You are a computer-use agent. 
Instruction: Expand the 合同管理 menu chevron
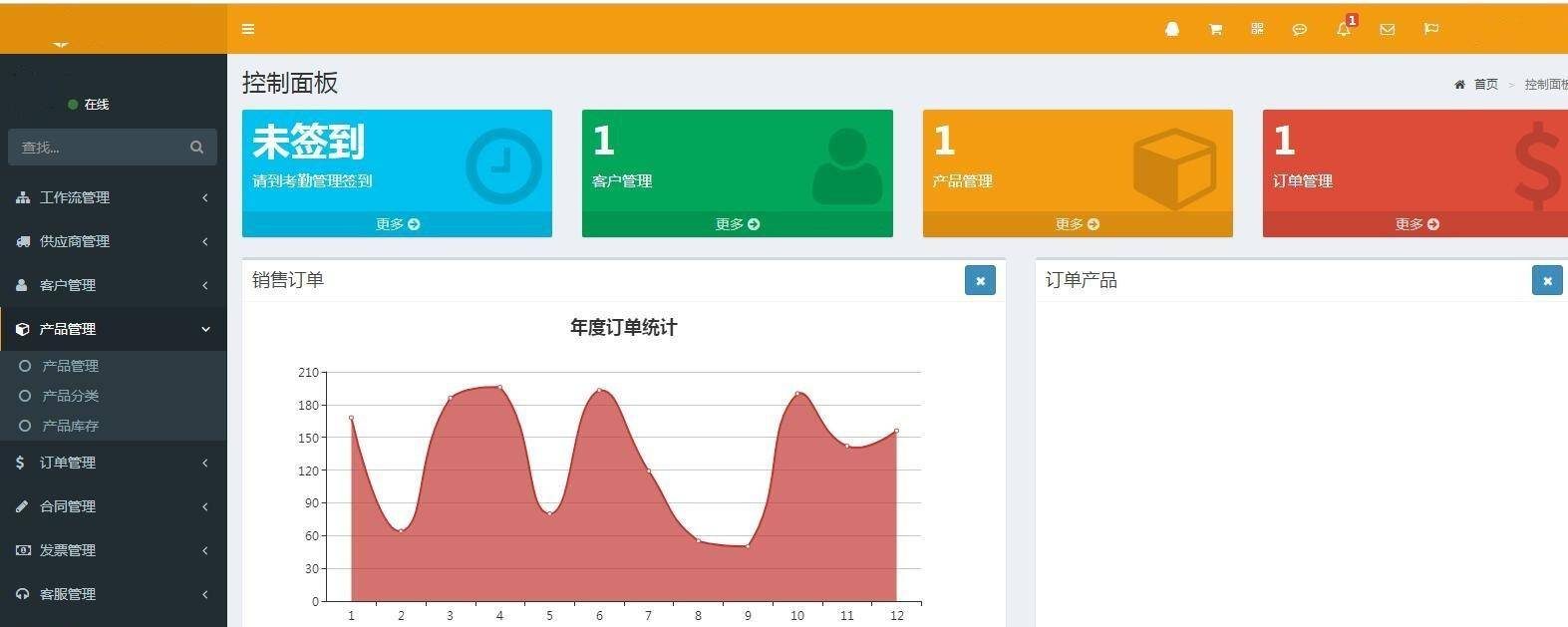click(205, 506)
